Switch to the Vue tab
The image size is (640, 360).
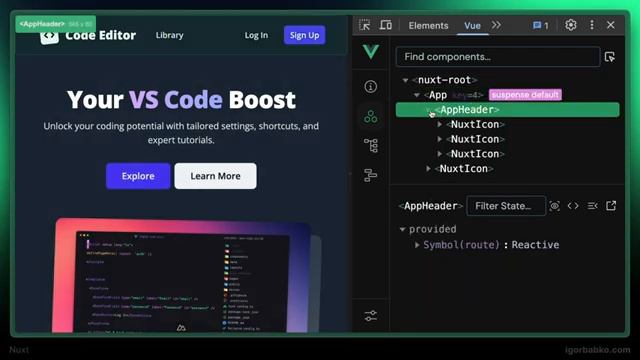(472, 25)
